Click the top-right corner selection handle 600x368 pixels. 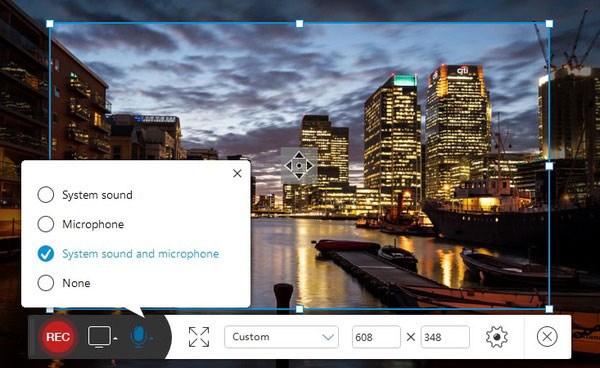(549, 24)
